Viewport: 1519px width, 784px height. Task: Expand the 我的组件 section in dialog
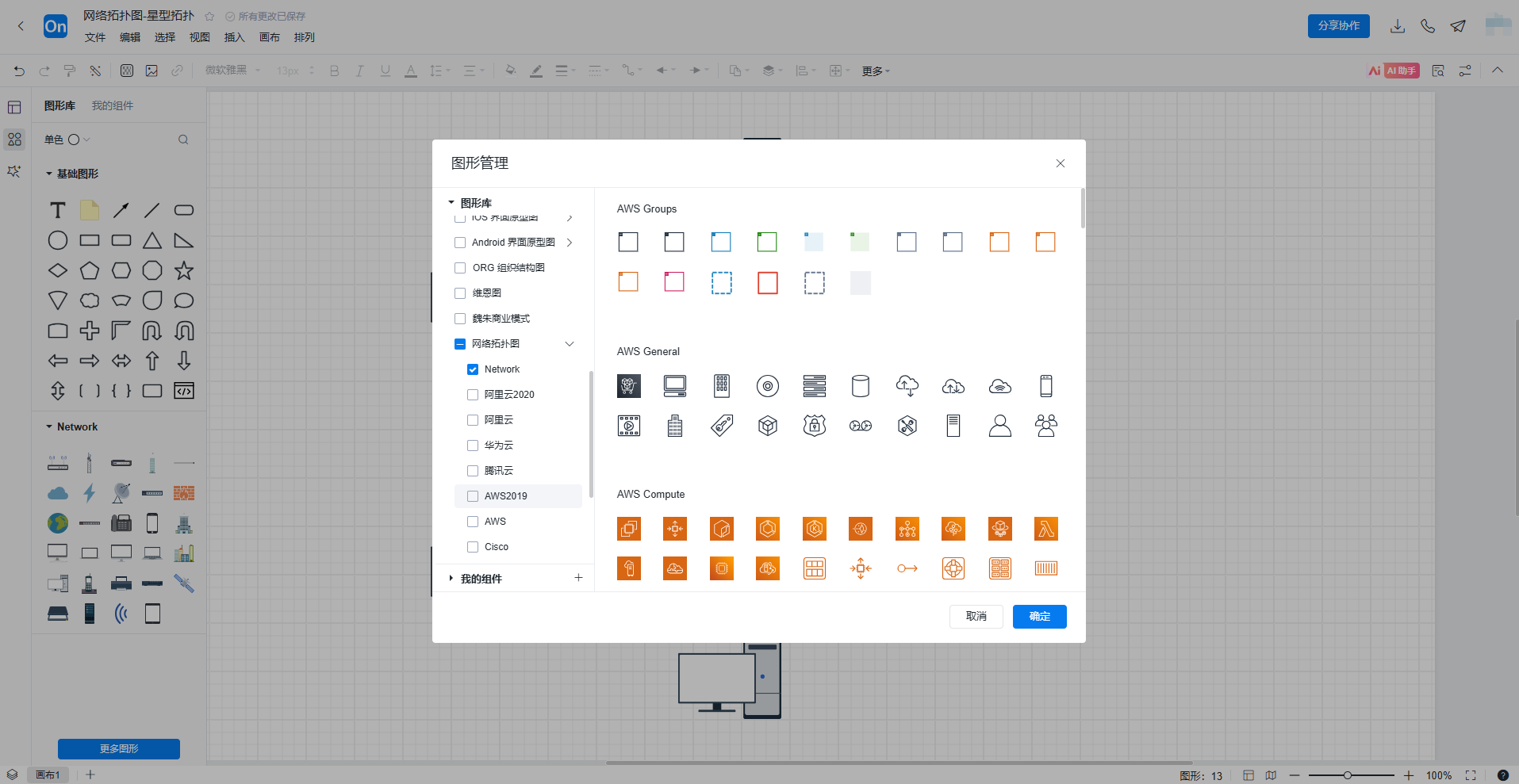point(451,579)
